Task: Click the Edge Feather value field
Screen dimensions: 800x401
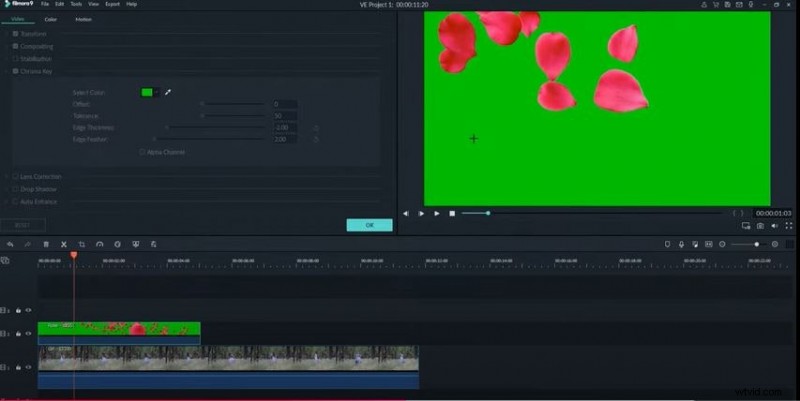Action: [285, 139]
